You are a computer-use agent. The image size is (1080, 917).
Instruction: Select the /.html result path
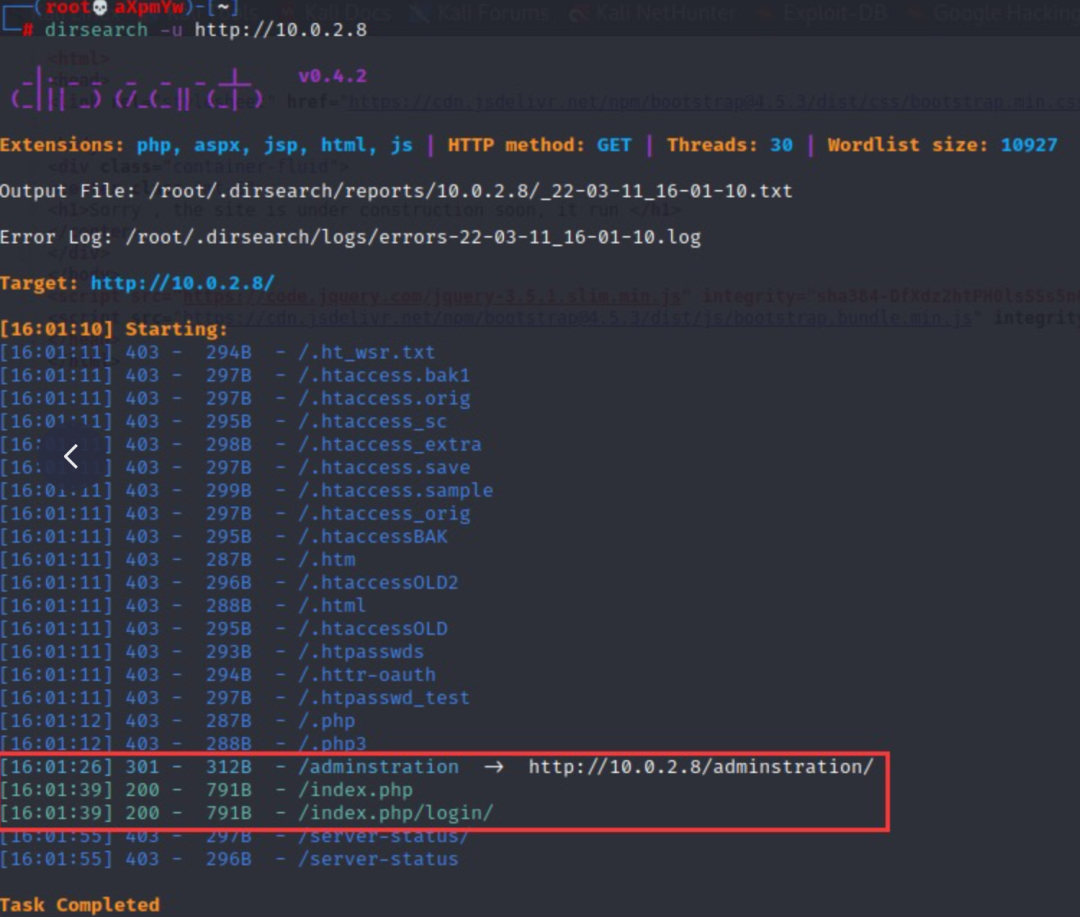(332, 606)
